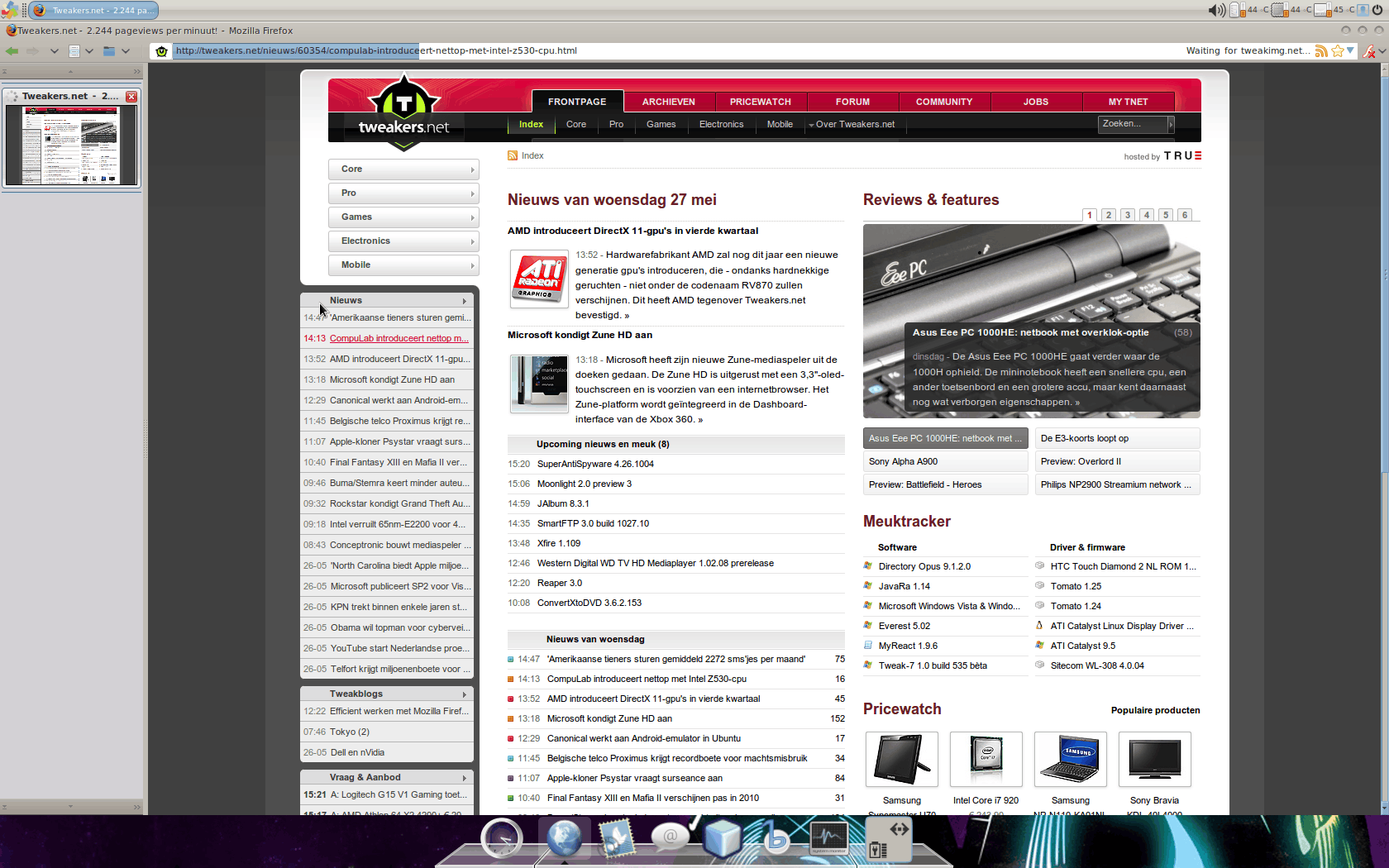
Task: Open the address bar history dropdown triangle
Action: pyautogui.click(x=1350, y=50)
